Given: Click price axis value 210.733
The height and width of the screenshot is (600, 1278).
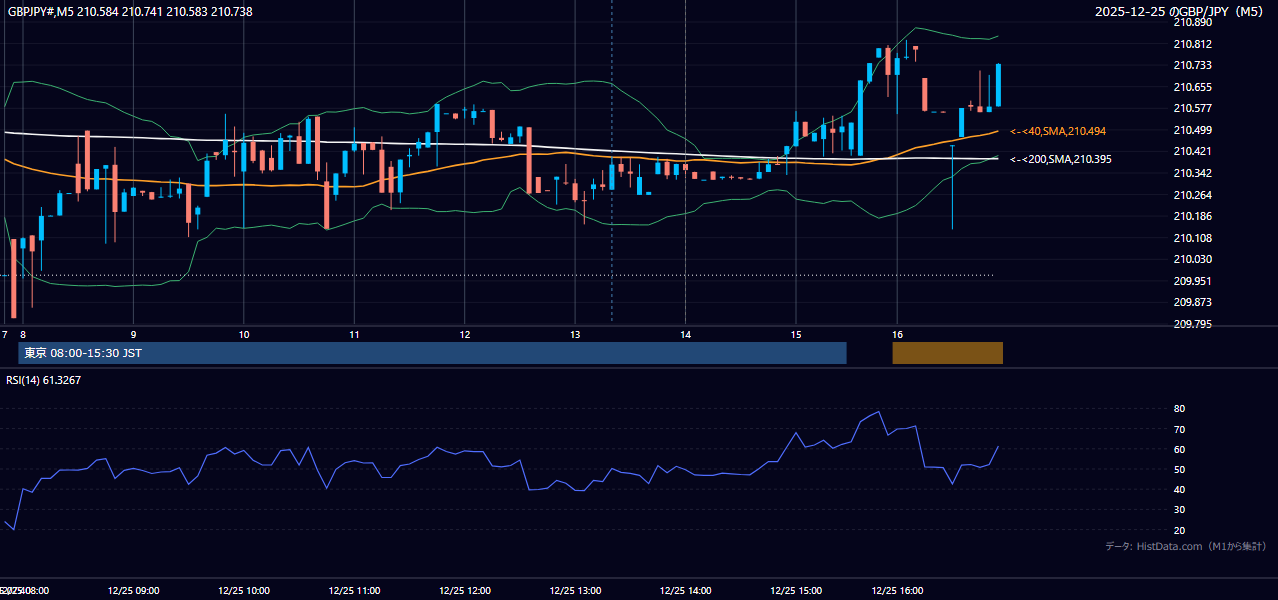Looking at the screenshot, I should click(x=1191, y=65).
